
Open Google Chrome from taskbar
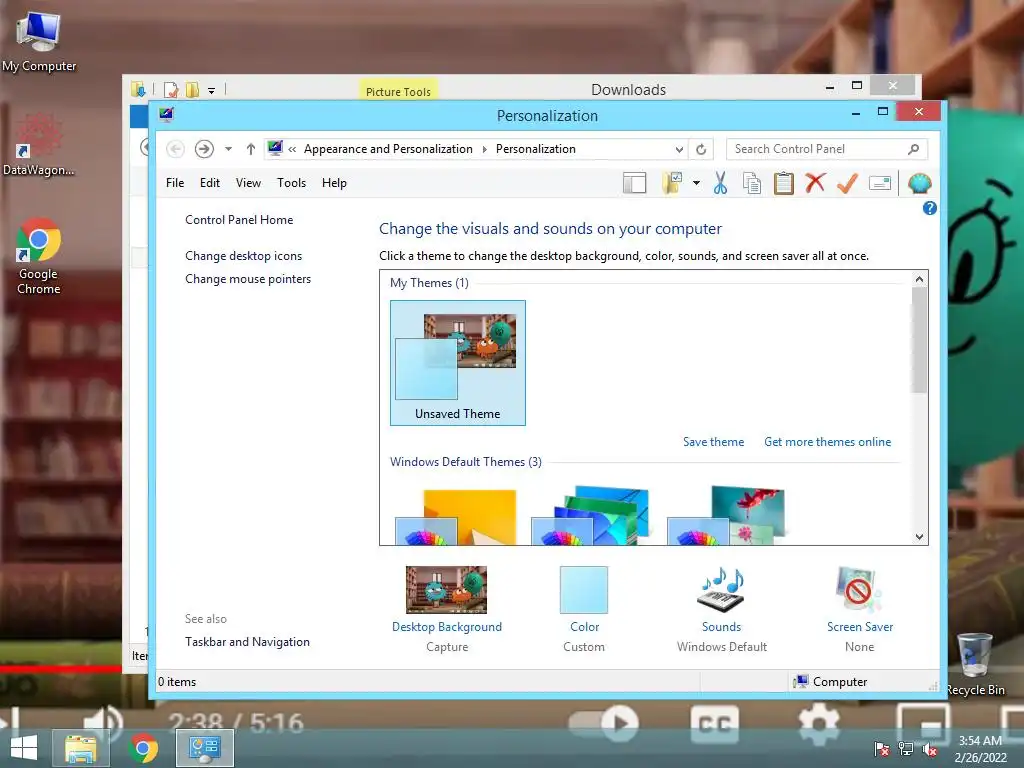[144, 748]
